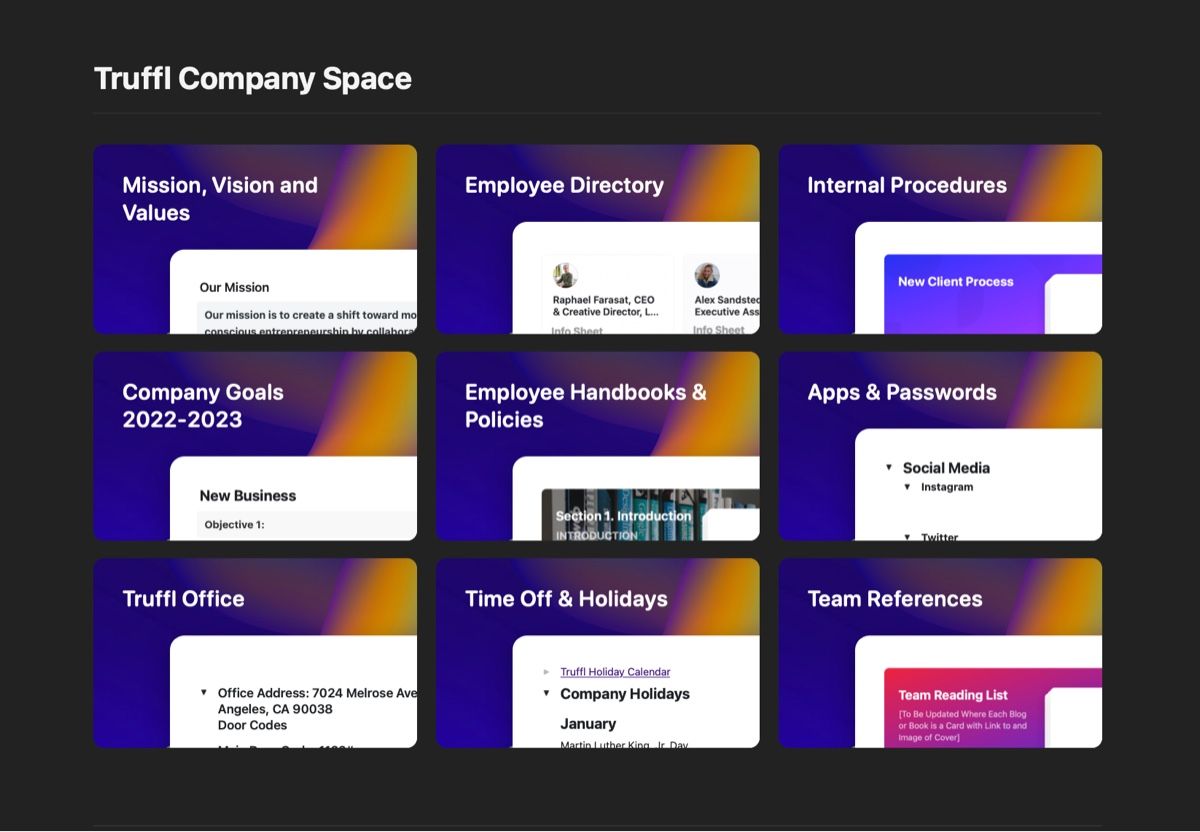Click the Social Media text
1200x832 pixels.
(x=946, y=467)
